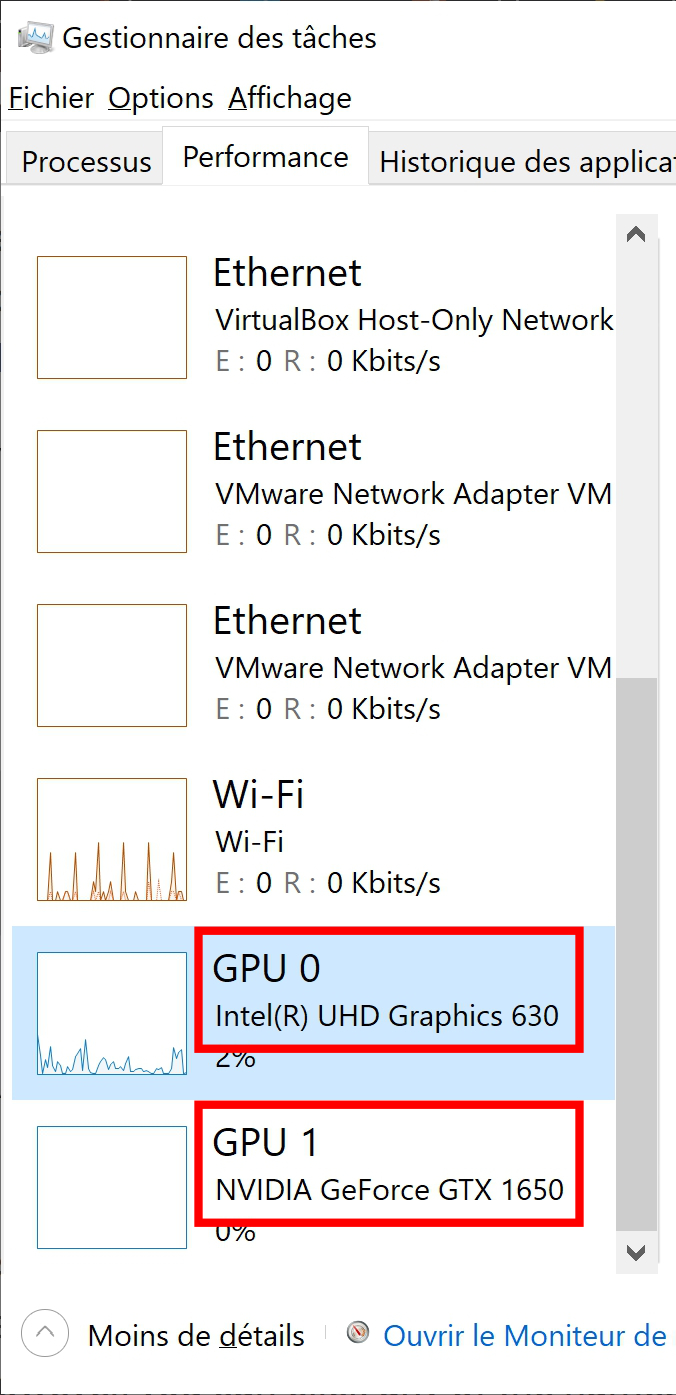The image size is (676, 1395).
Task: Click the empty scrollbar track above the thumb
Action: pyautogui.click(x=636, y=465)
